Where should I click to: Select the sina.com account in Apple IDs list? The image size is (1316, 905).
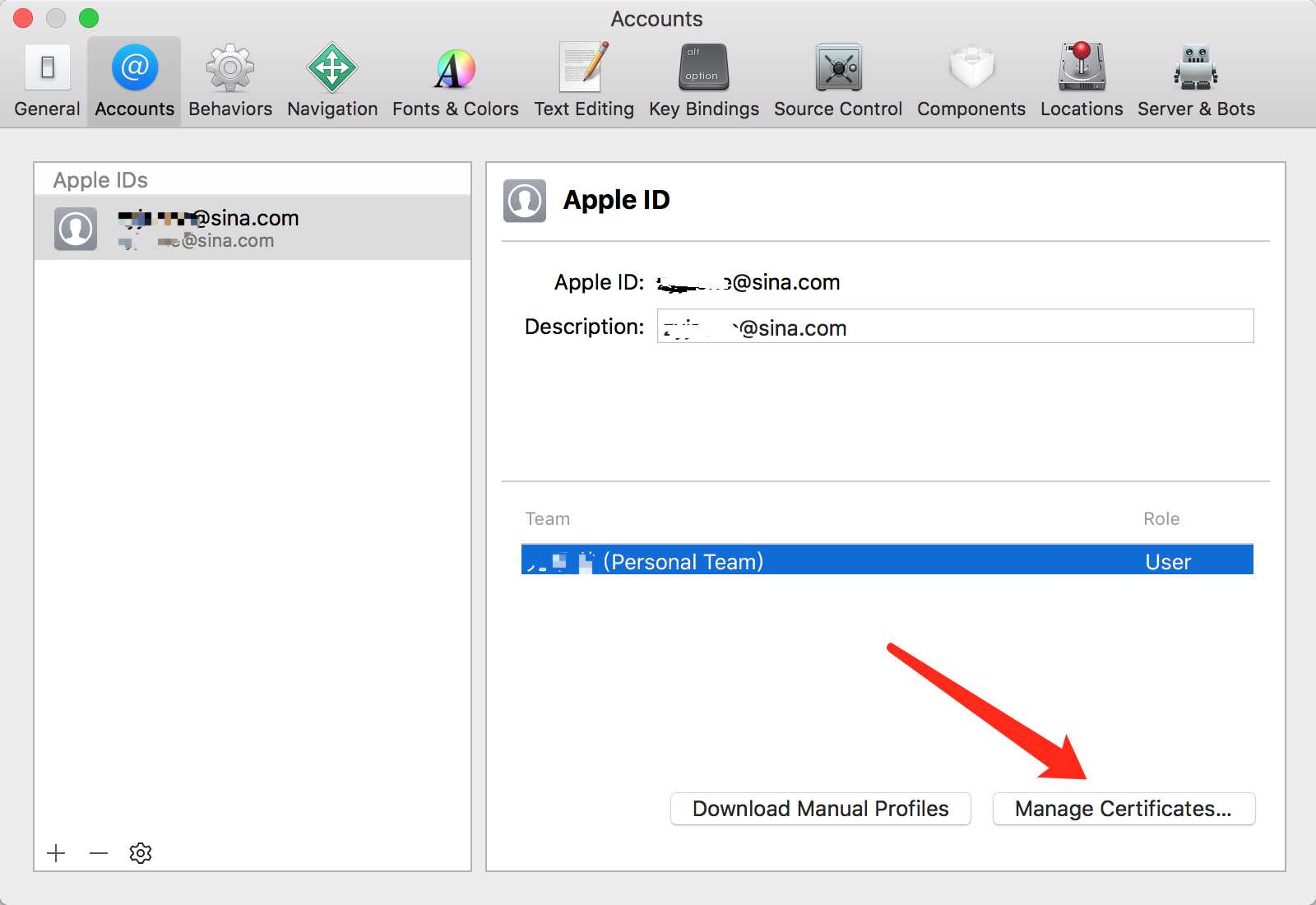(253, 228)
